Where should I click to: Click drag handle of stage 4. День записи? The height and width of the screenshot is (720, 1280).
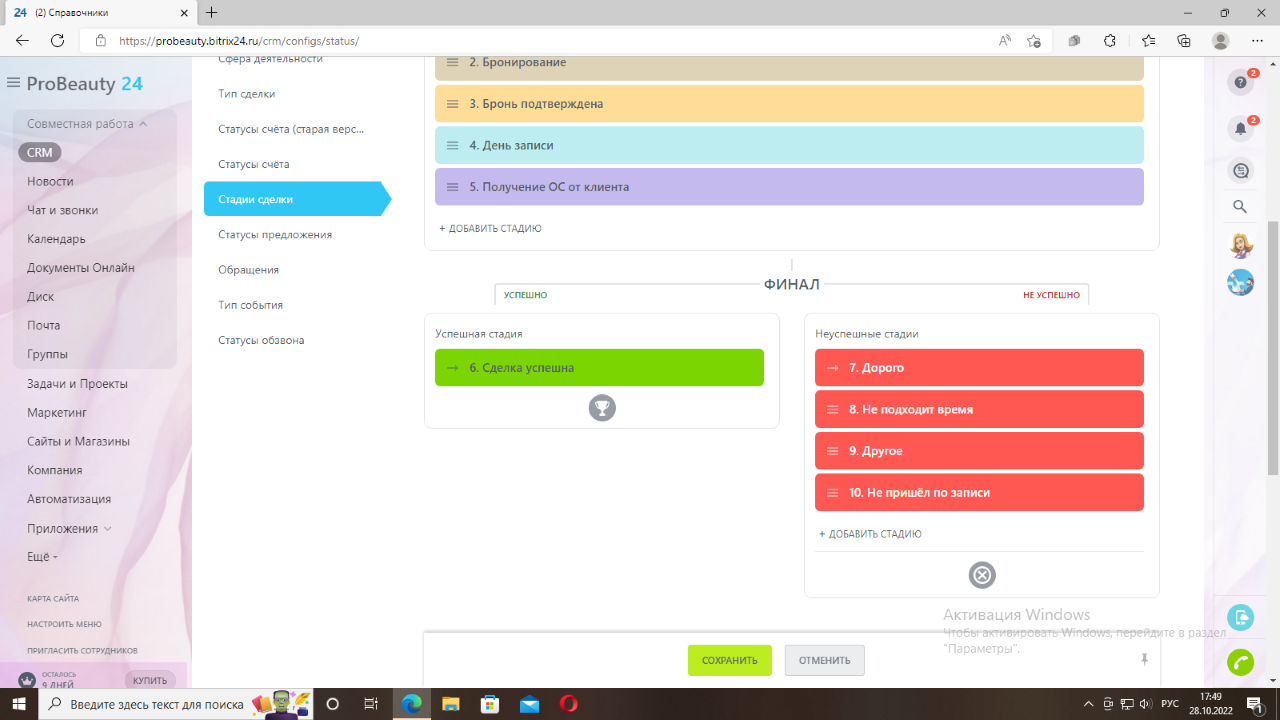click(452, 145)
